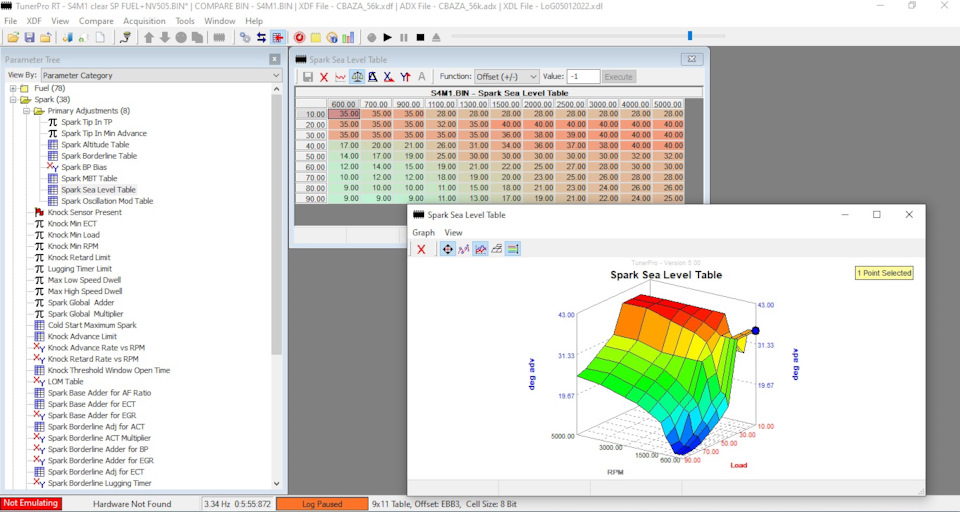Click the eject triangle button in main toolbar
The image size is (960, 512).
436,37
